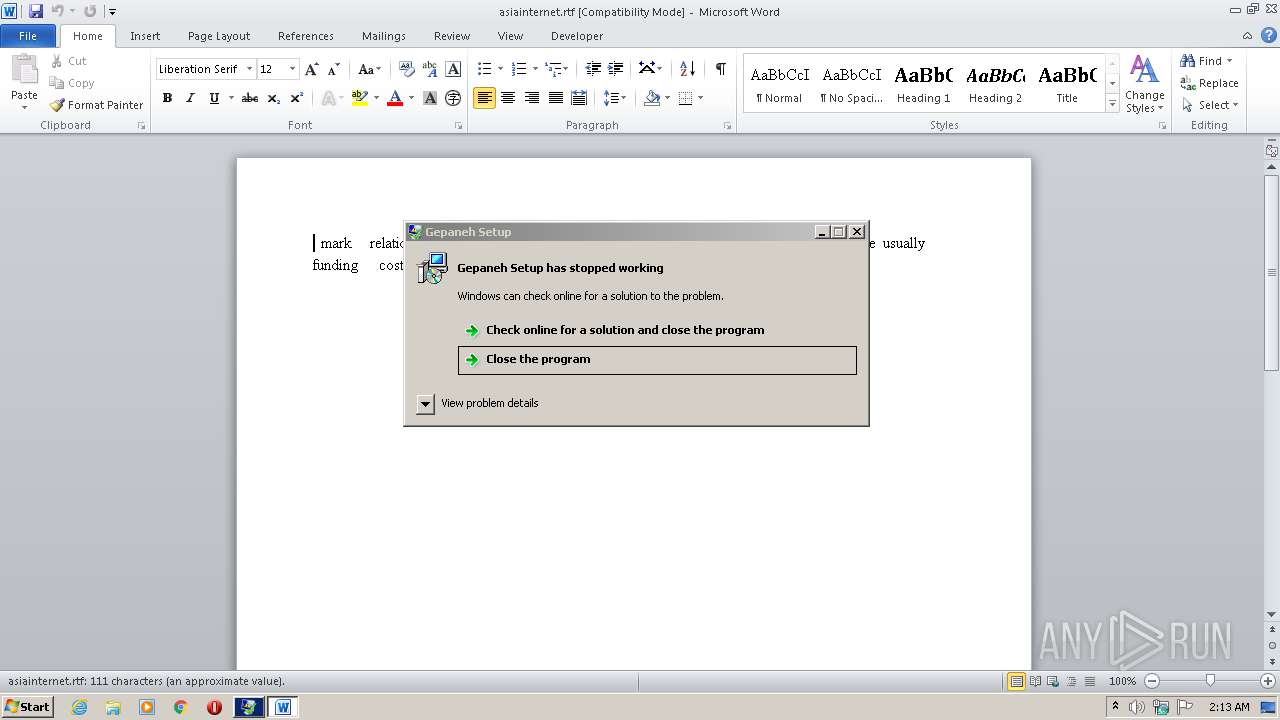This screenshot has height=720, width=1280.
Task: Open Text Highlight Color dropdown arrow
Action: click(376, 98)
